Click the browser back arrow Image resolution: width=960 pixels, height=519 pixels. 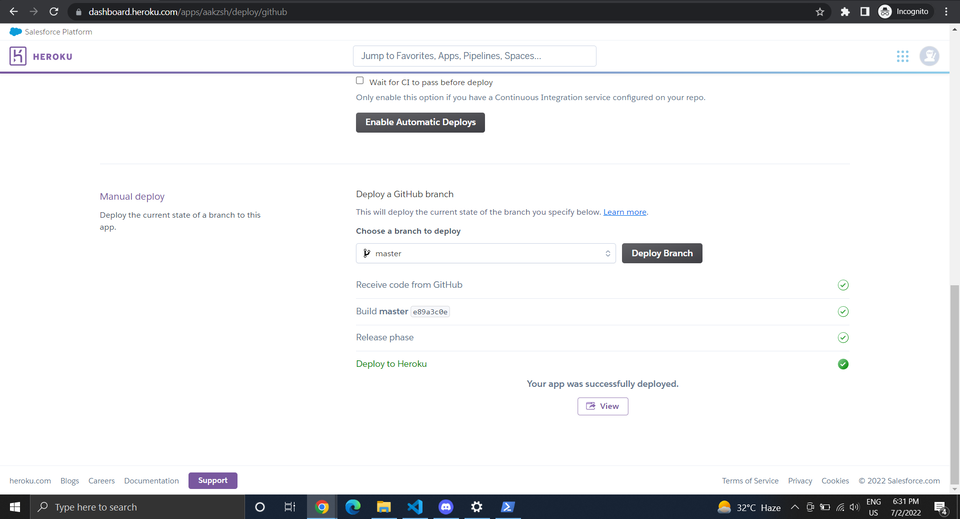[x=13, y=12]
